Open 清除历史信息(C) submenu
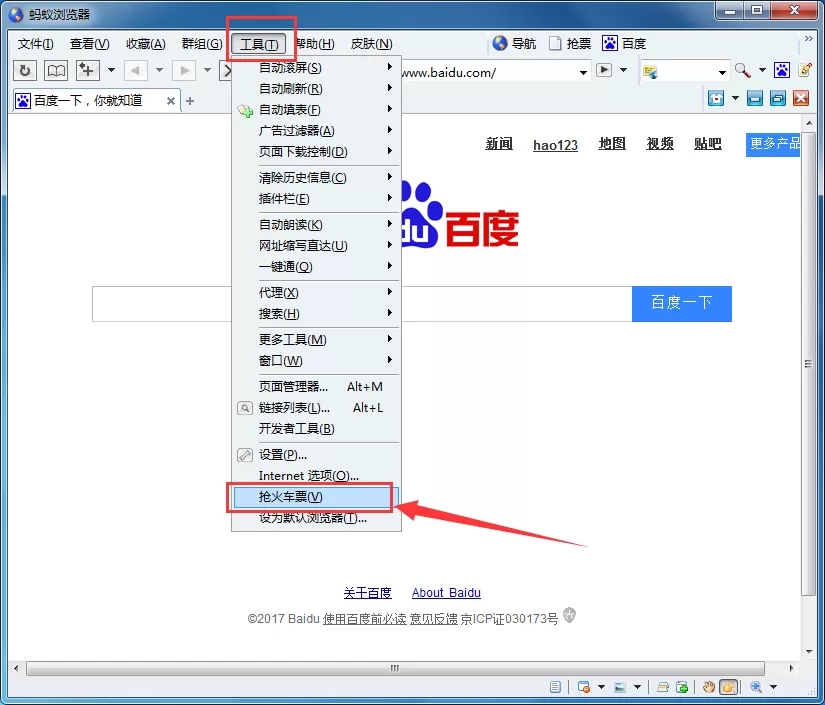The image size is (825, 705). [x=316, y=178]
